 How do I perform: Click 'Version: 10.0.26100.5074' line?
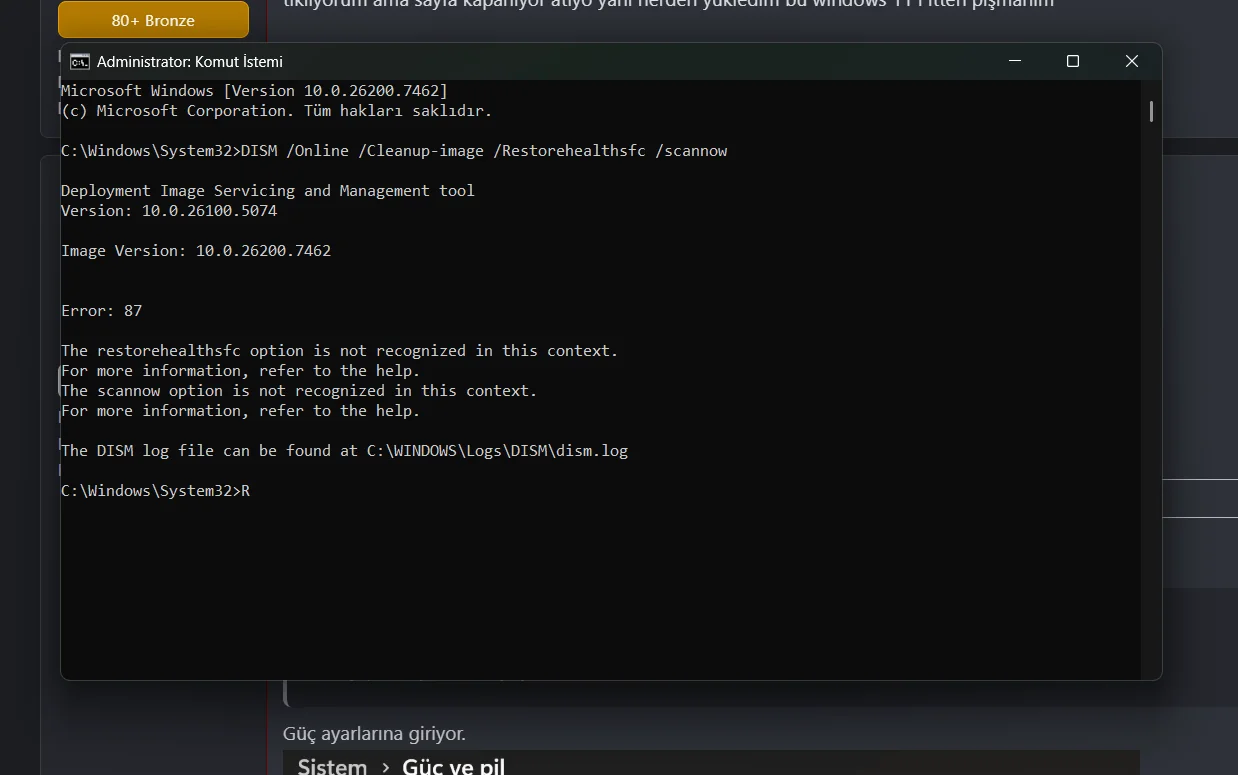click(169, 211)
